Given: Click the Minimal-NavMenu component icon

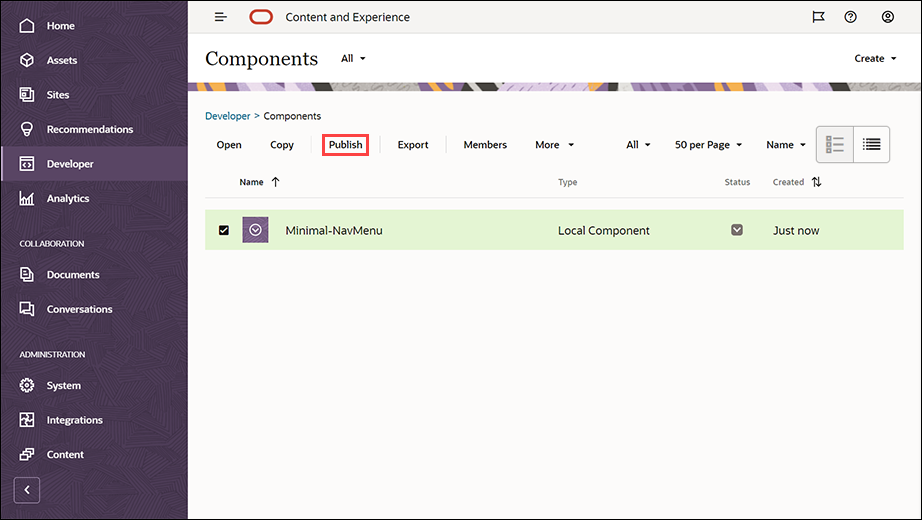Looking at the screenshot, I should click(255, 230).
